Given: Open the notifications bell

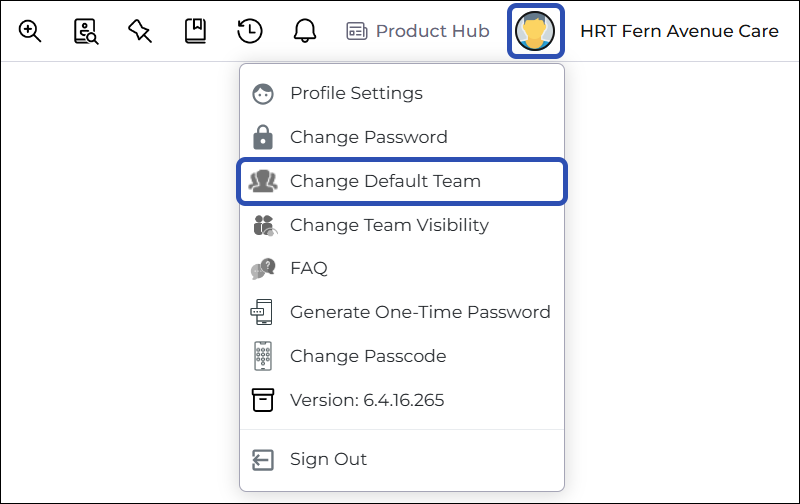Looking at the screenshot, I should pyautogui.click(x=305, y=31).
